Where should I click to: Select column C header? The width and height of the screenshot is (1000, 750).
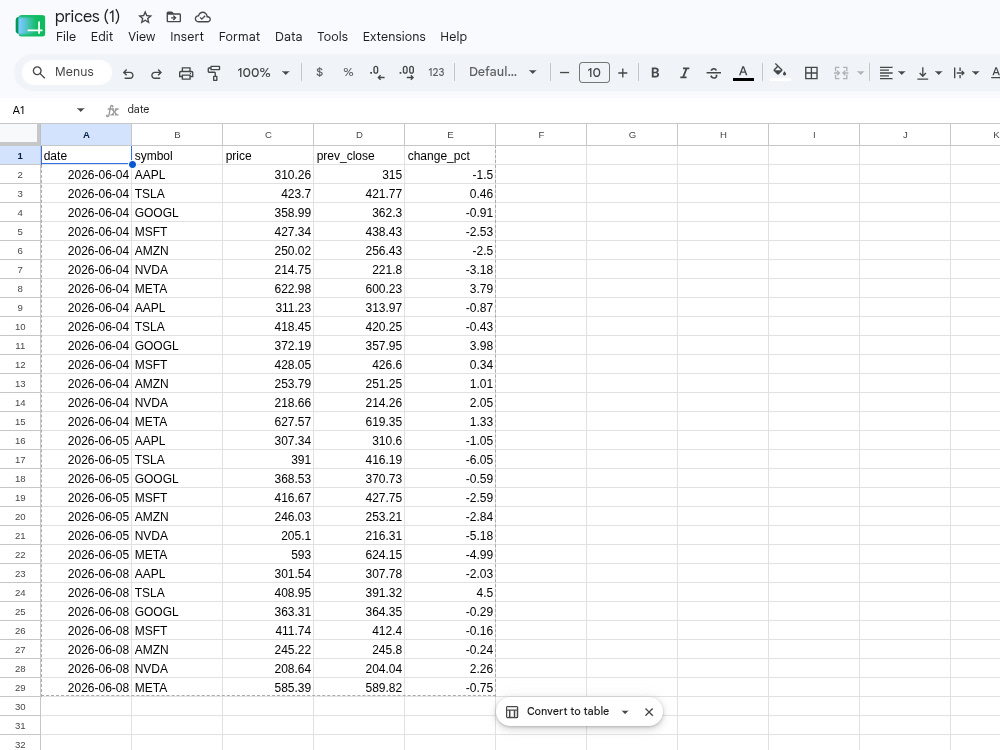pyautogui.click(x=268, y=135)
